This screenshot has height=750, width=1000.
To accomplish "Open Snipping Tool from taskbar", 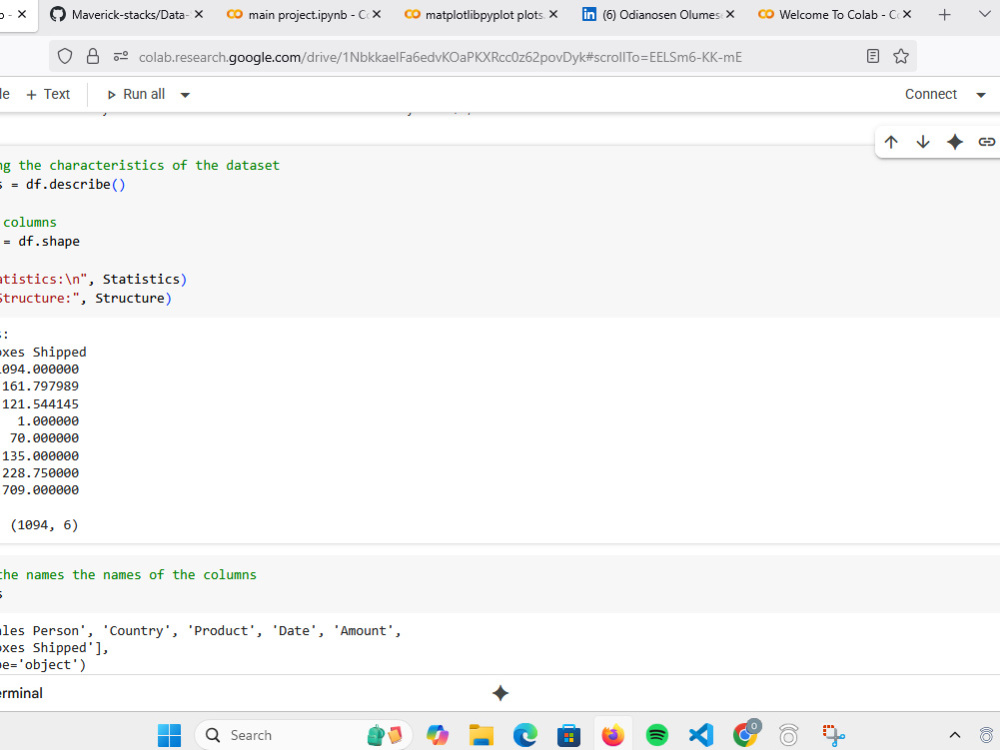I will [833, 735].
